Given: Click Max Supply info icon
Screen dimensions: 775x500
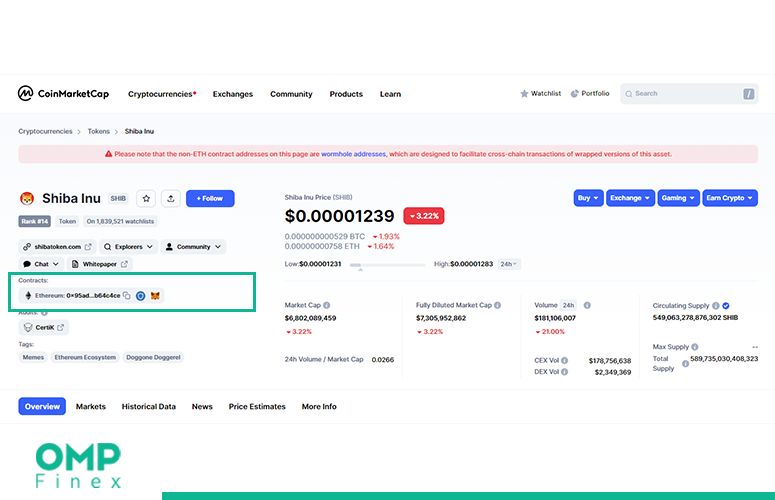Looking at the screenshot, I should tap(695, 347).
